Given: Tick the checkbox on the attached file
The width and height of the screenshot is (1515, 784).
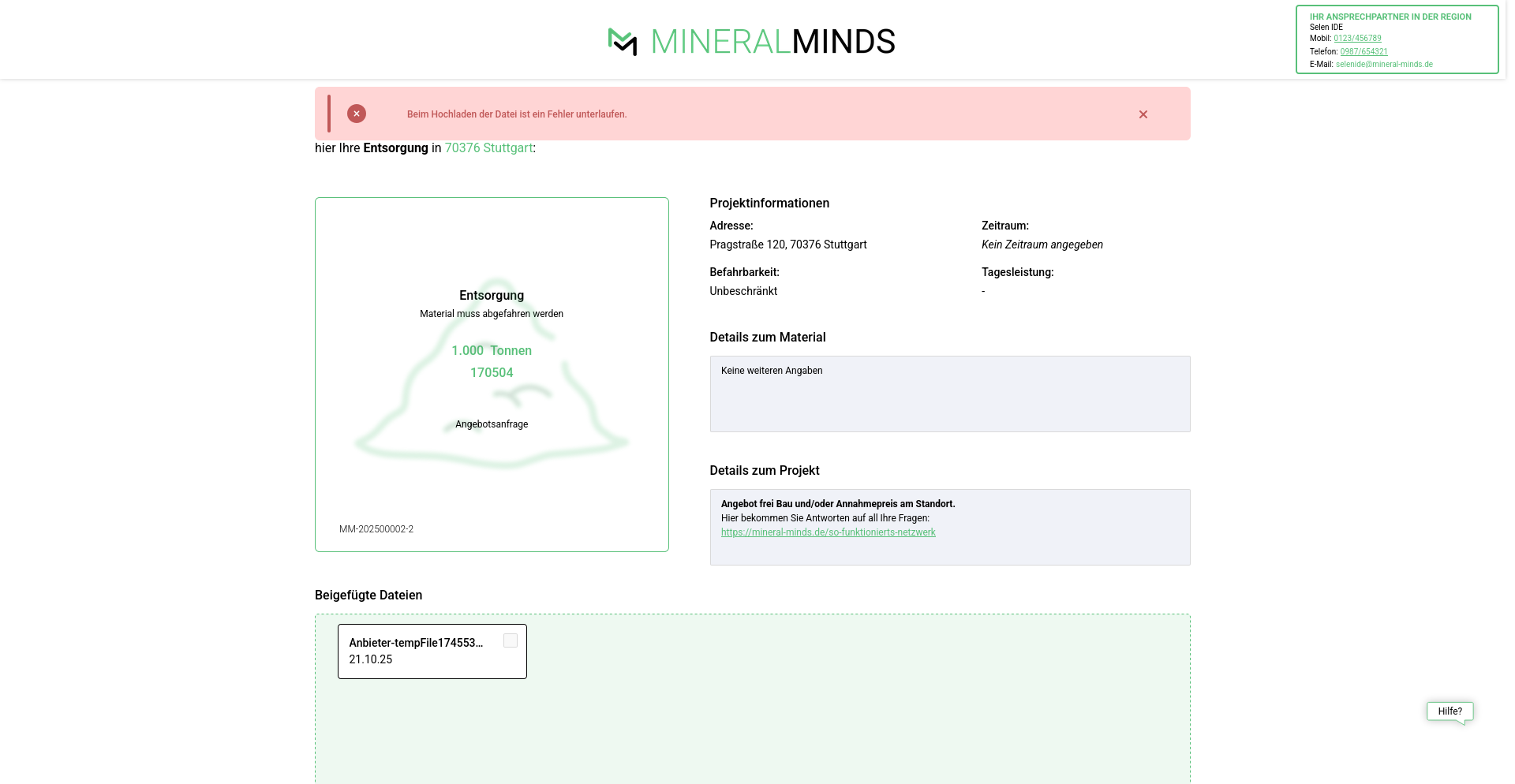Looking at the screenshot, I should tap(511, 641).
